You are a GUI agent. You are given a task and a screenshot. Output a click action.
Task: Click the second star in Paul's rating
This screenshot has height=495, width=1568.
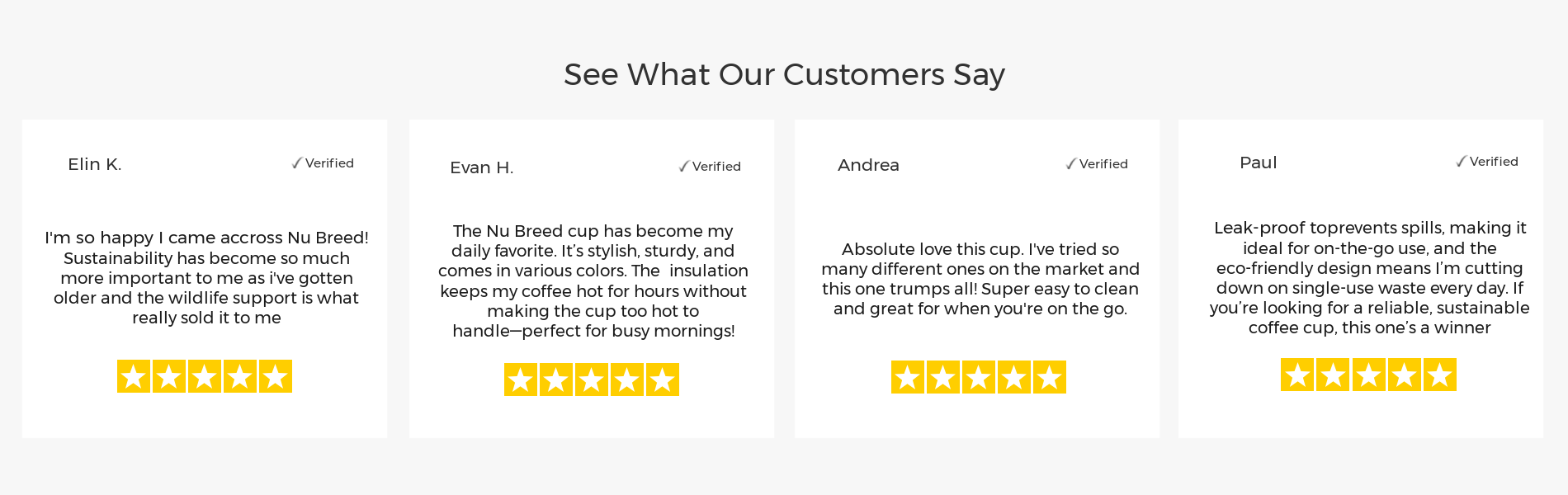(1333, 375)
